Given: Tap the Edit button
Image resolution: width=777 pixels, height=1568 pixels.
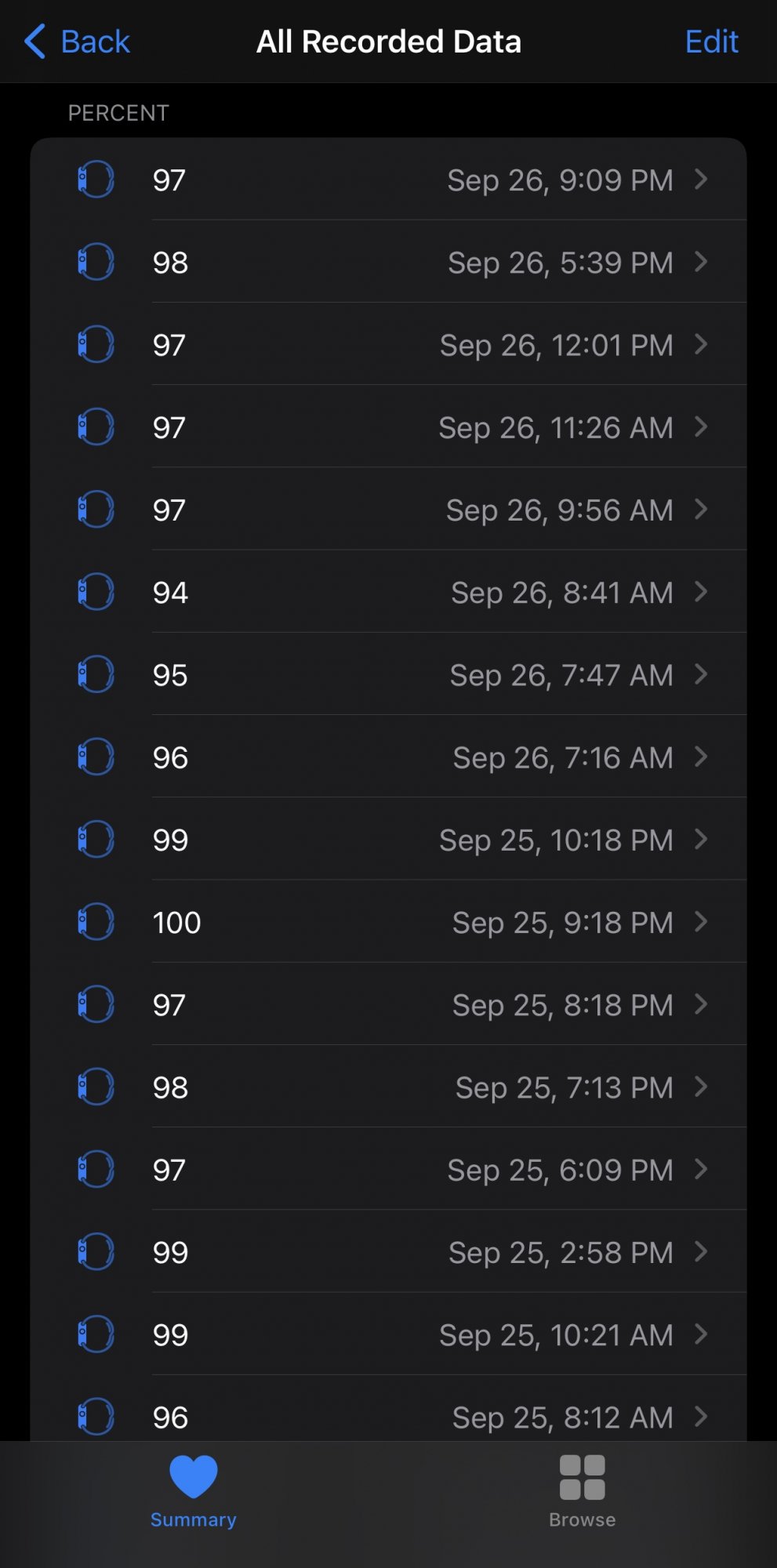Looking at the screenshot, I should [712, 42].
